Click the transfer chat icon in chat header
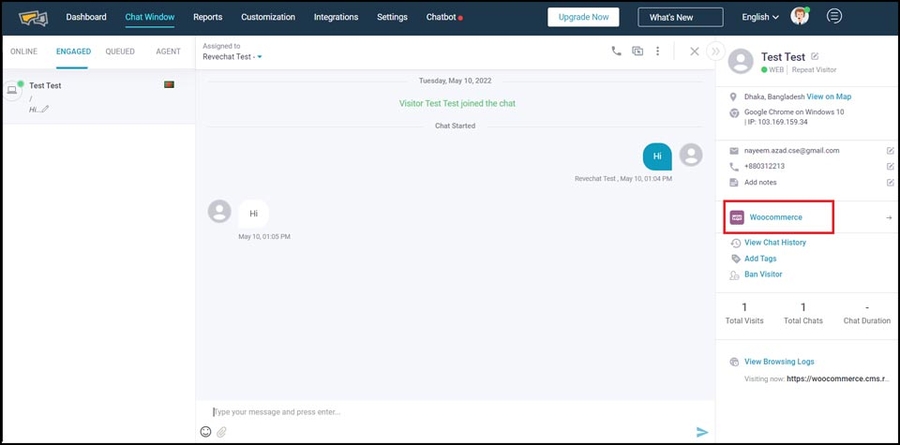Screen dimensions: 900x445 [637, 51]
